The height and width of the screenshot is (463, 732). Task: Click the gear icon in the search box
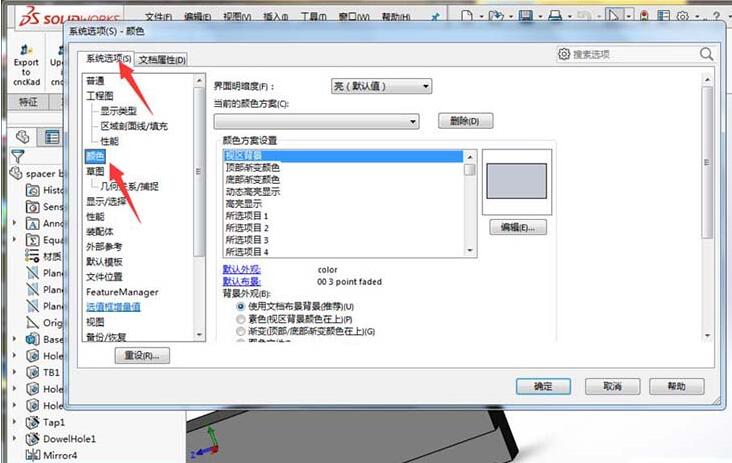[x=564, y=54]
